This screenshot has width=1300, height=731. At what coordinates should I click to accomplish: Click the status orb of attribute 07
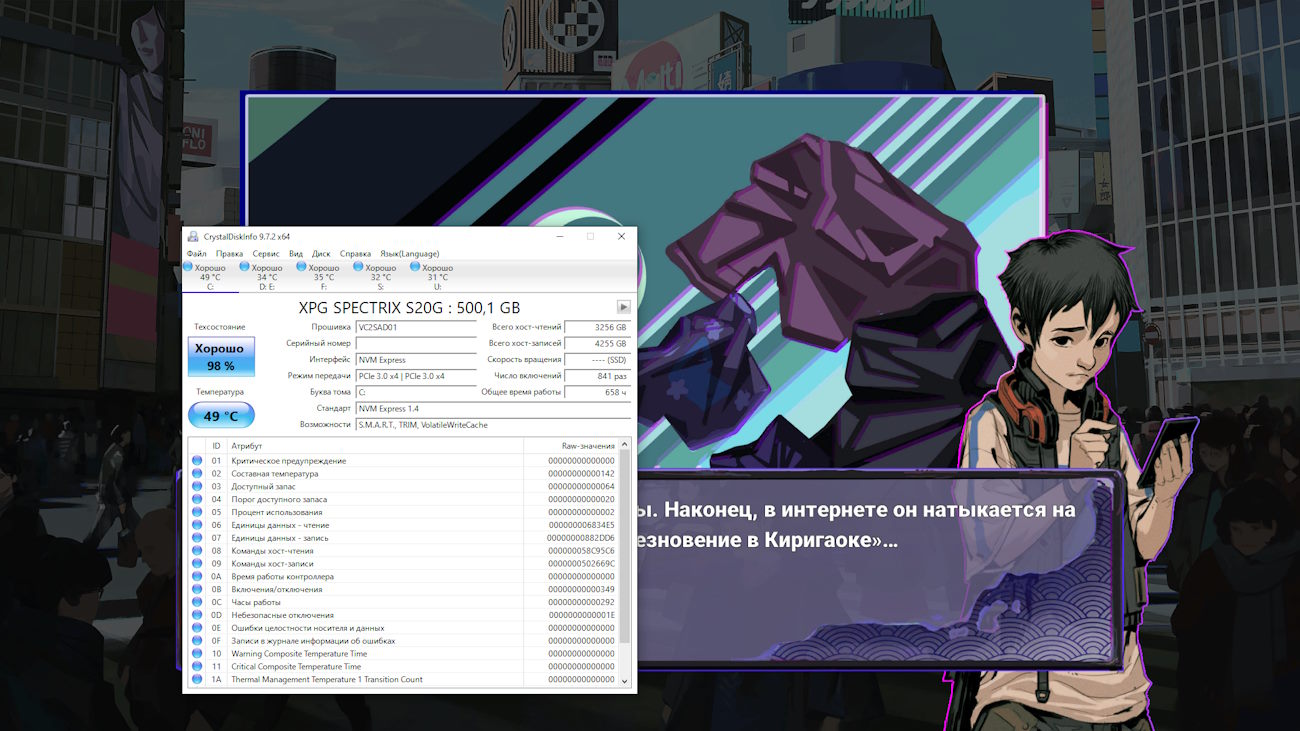197,538
